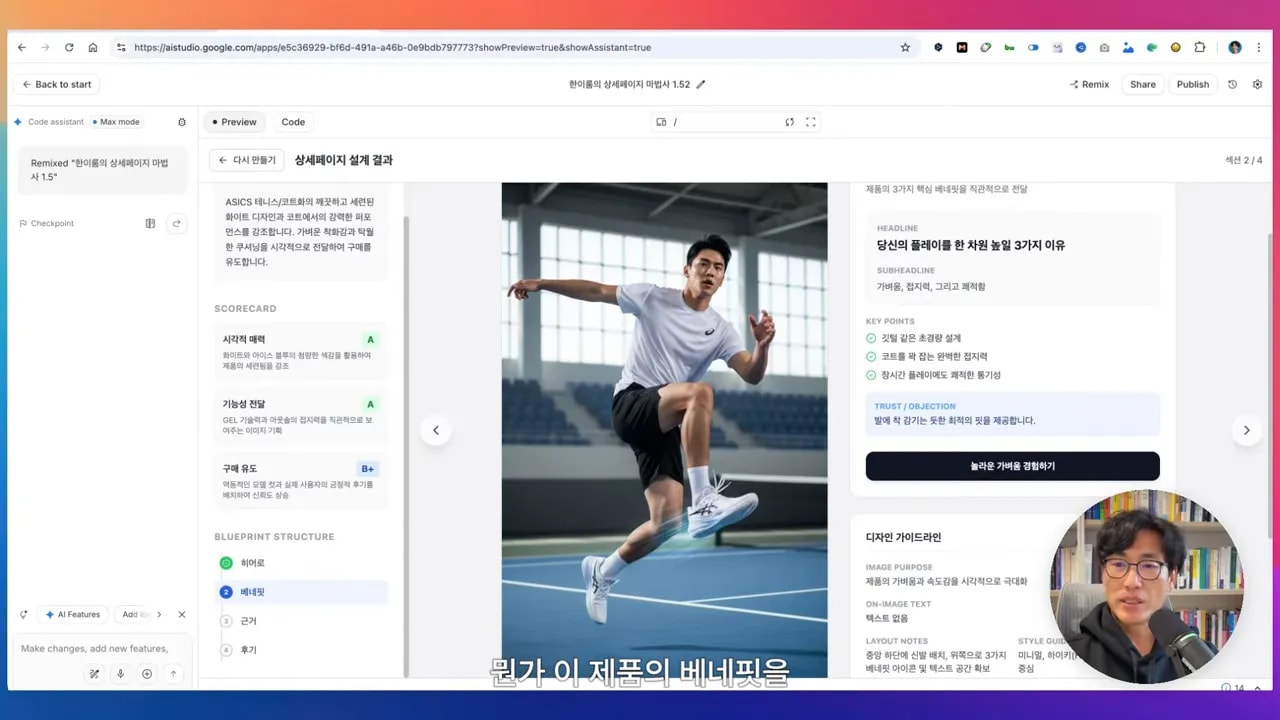This screenshot has height=720, width=1280.
Task: Click the bug report icon in Code assistant panel
Action: click(182, 121)
